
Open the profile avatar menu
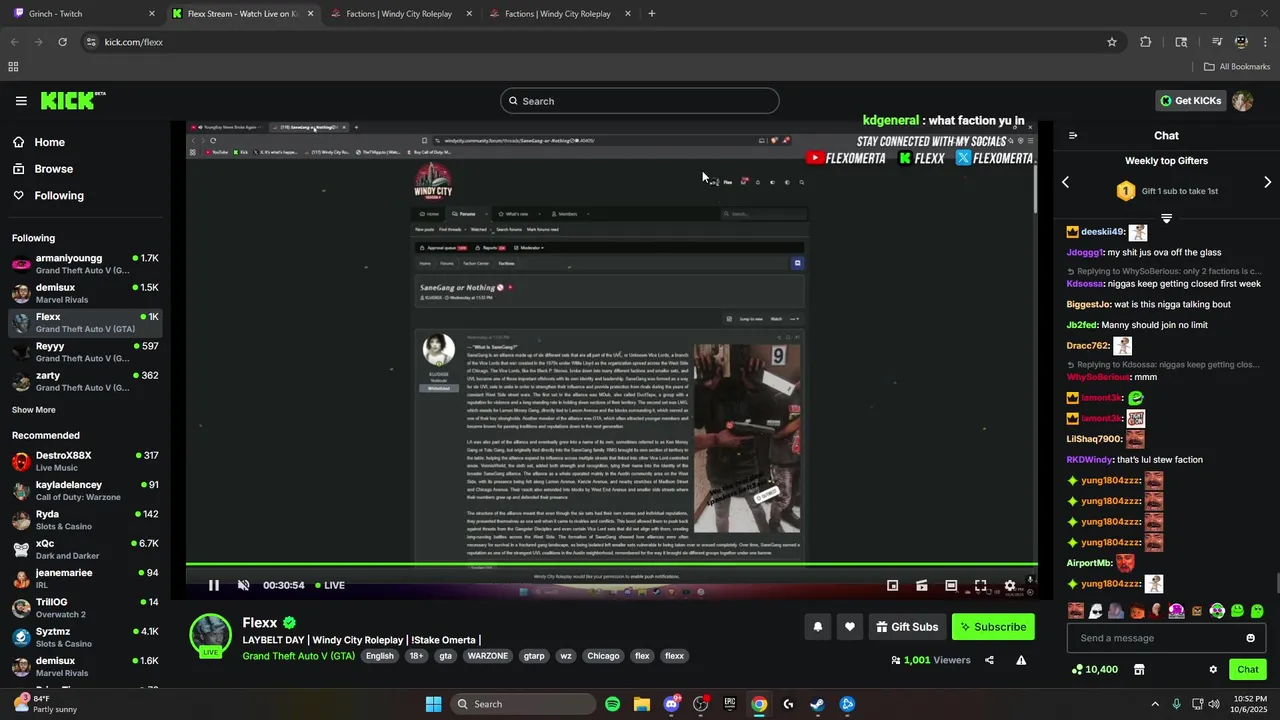pos(1242,101)
